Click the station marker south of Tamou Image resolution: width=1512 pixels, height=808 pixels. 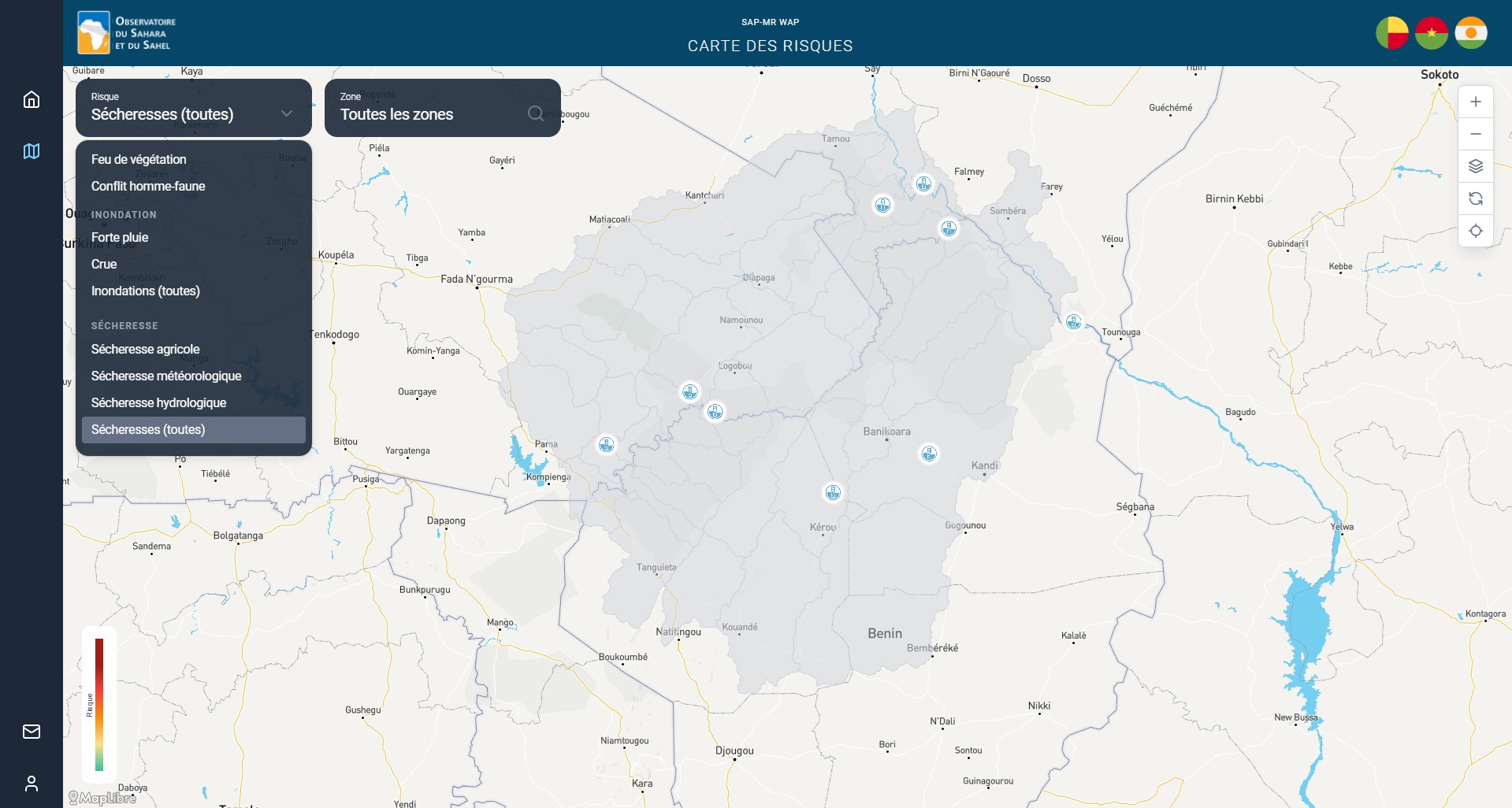pos(882,206)
